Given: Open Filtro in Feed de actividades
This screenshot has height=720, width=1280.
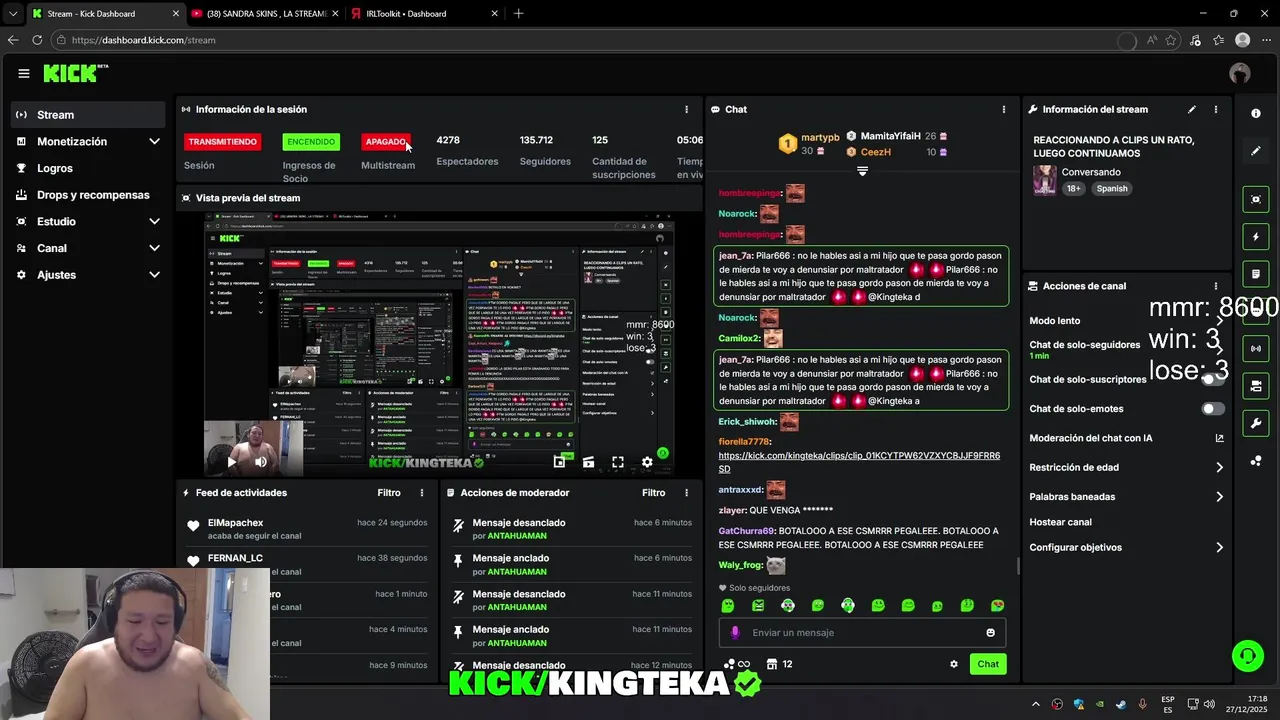Looking at the screenshot, I should [389, 493].
